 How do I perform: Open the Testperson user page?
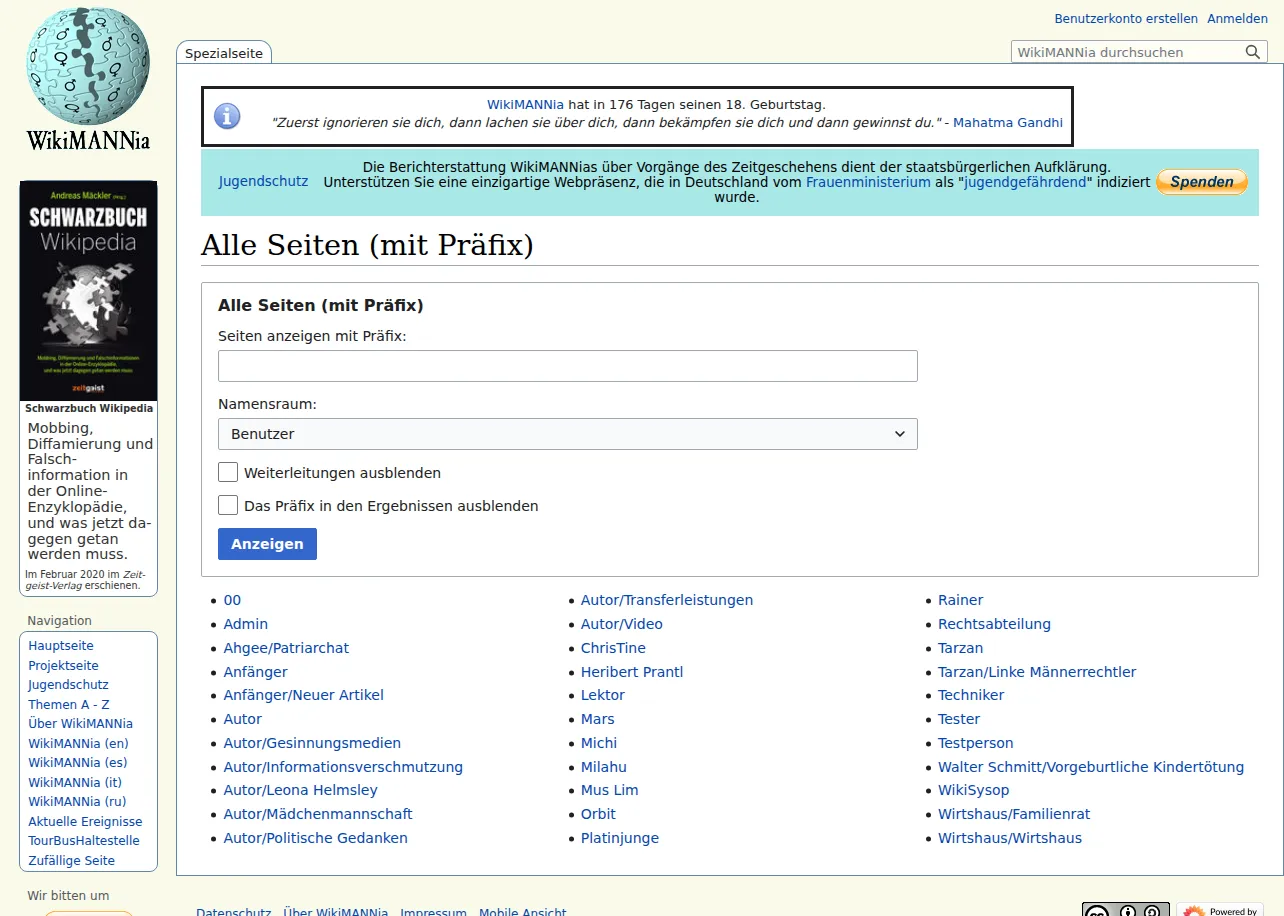point(976,743)
